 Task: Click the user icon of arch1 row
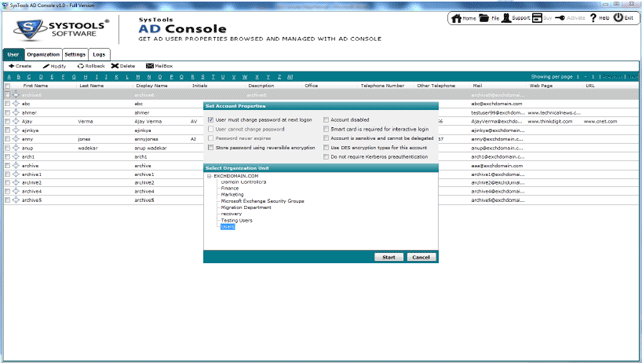tap(16, 157)
